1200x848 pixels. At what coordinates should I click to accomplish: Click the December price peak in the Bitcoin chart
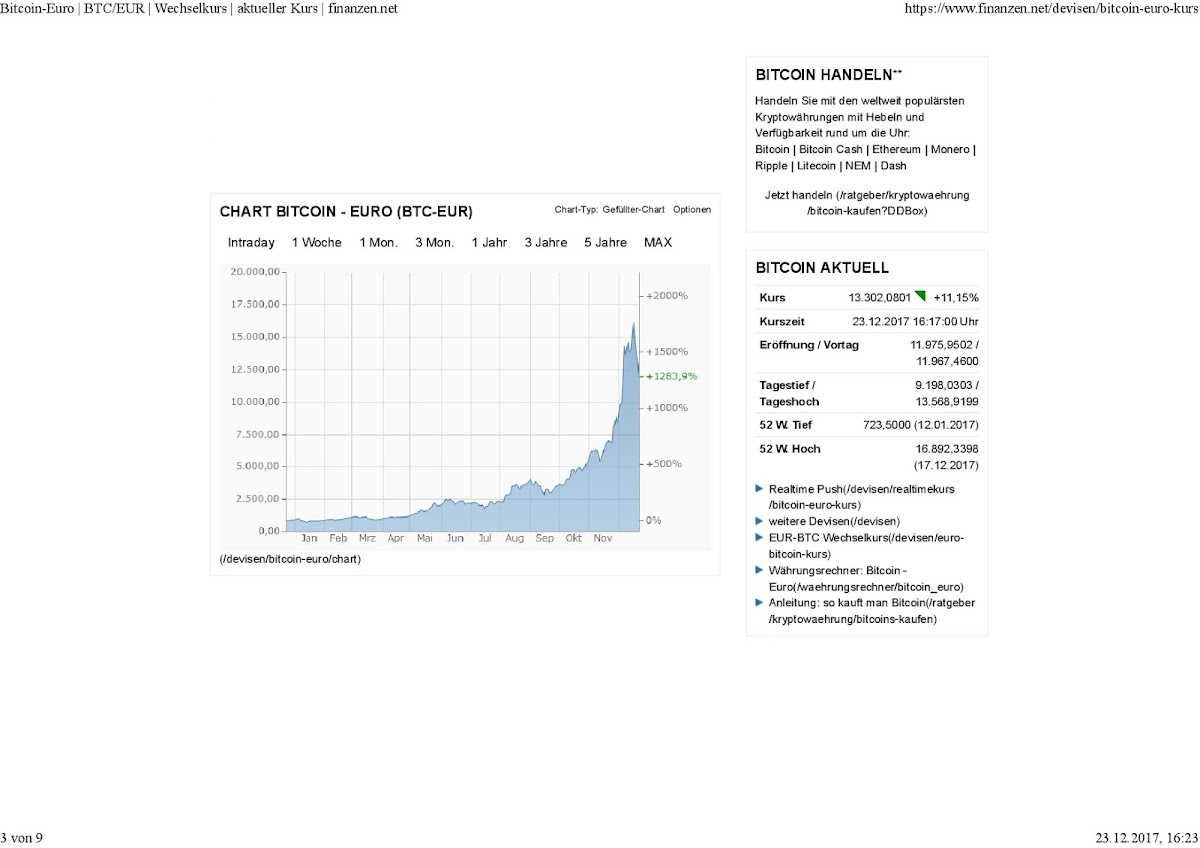tap(633, 325)
